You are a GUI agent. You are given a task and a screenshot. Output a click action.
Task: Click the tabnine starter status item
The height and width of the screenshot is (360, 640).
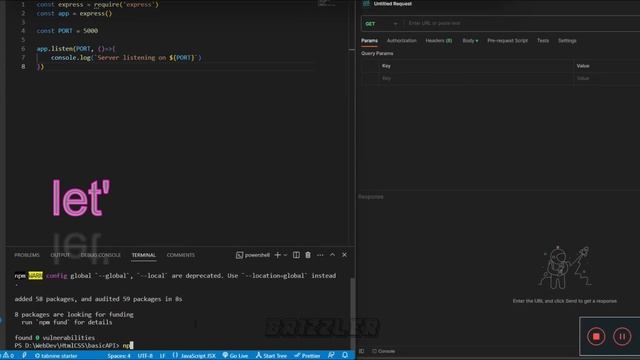(56, 356)
